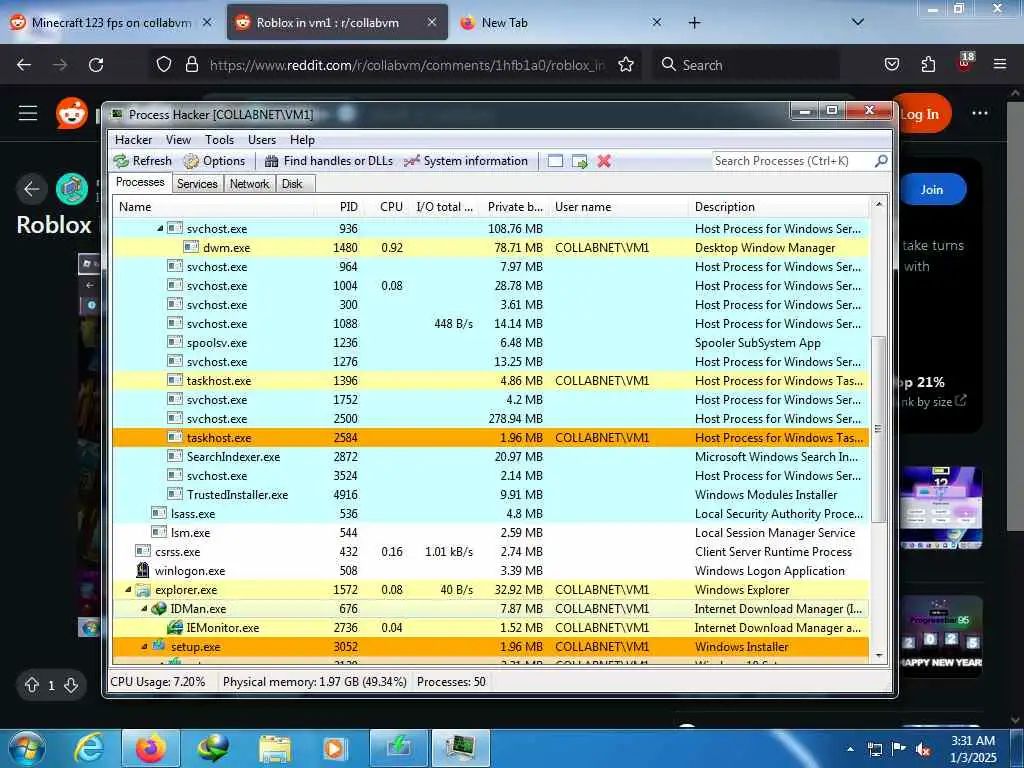Click the red X terminate icon
Image resolution: width=1024 pixels, height=768 pixels.
(604, 161)
